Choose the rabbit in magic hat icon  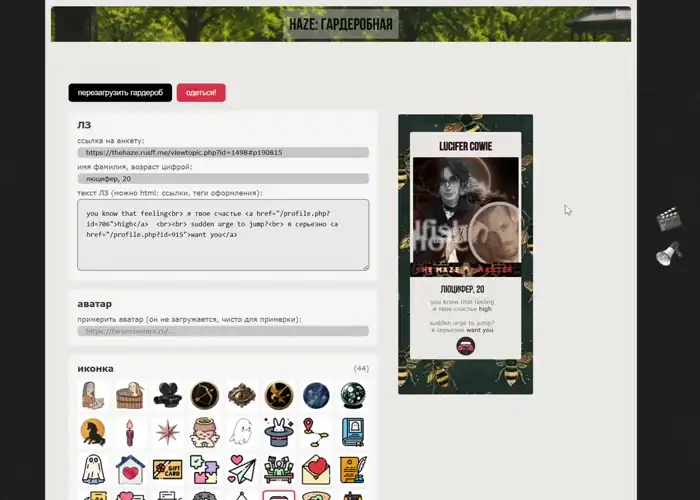pos(279,432)
